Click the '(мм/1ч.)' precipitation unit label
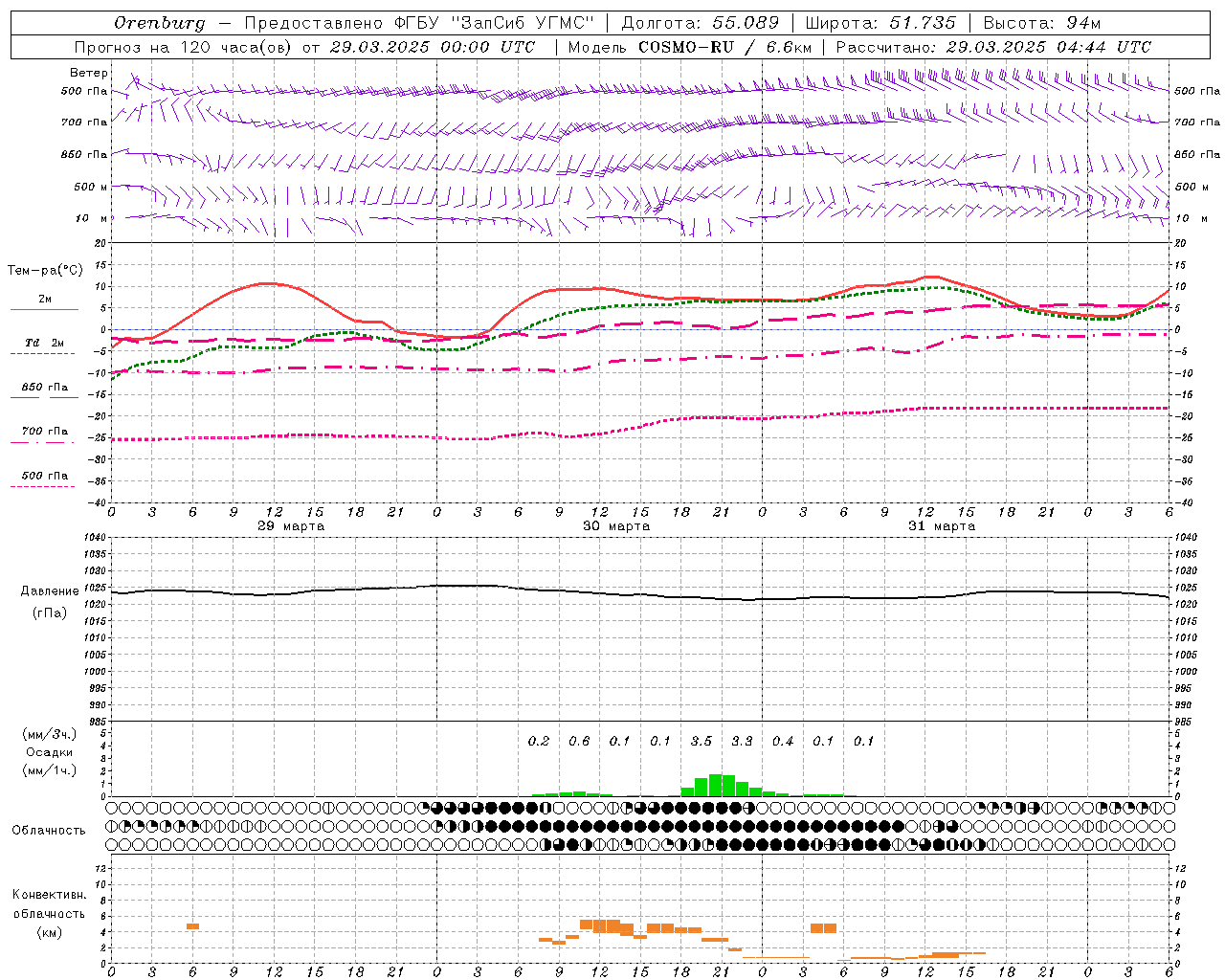This screenshot has width=1225, height=980. click(50, 770)
